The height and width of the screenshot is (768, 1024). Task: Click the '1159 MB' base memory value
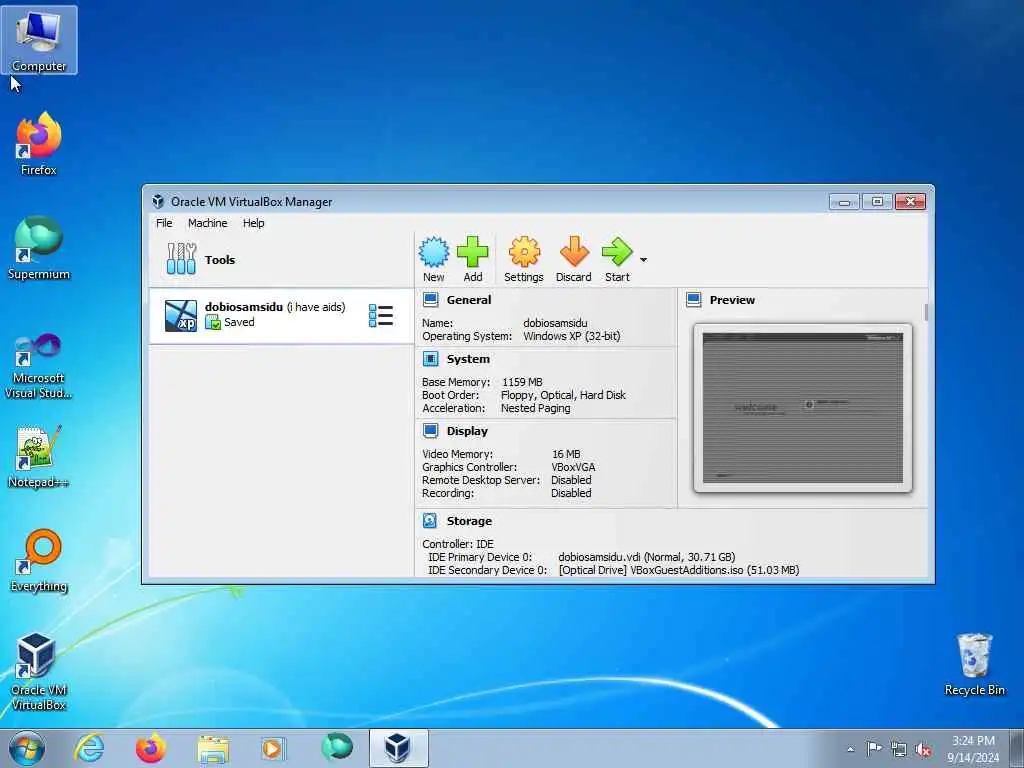(522, 382)
